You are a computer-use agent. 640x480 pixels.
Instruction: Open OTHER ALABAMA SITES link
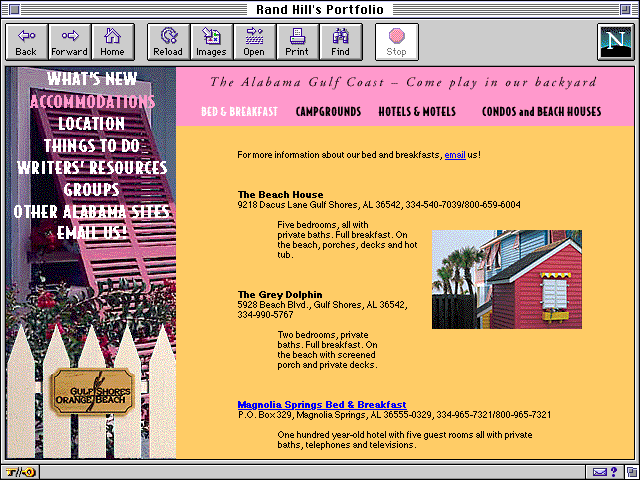tap(91, 212)
